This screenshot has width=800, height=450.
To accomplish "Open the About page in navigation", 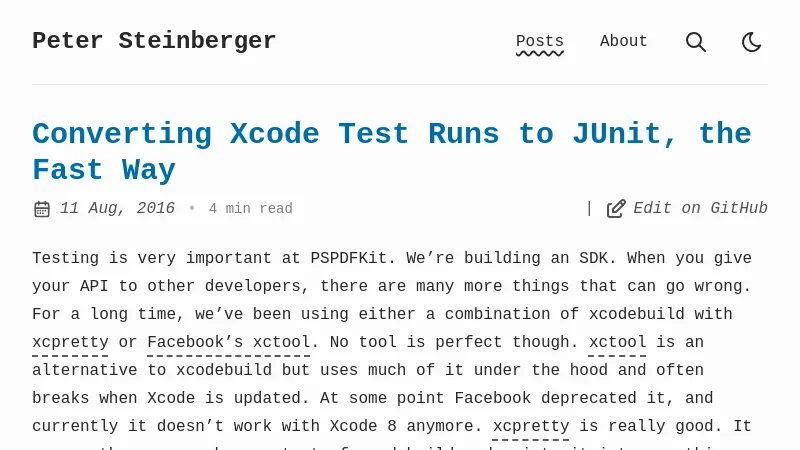I will [623, 42].
